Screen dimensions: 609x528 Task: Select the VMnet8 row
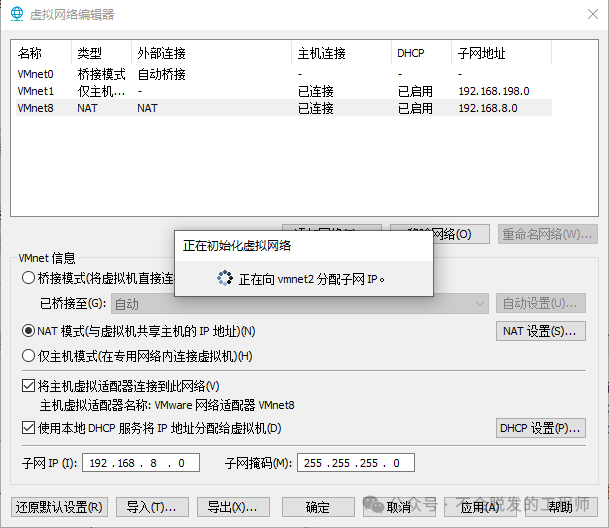coord(284,108)
